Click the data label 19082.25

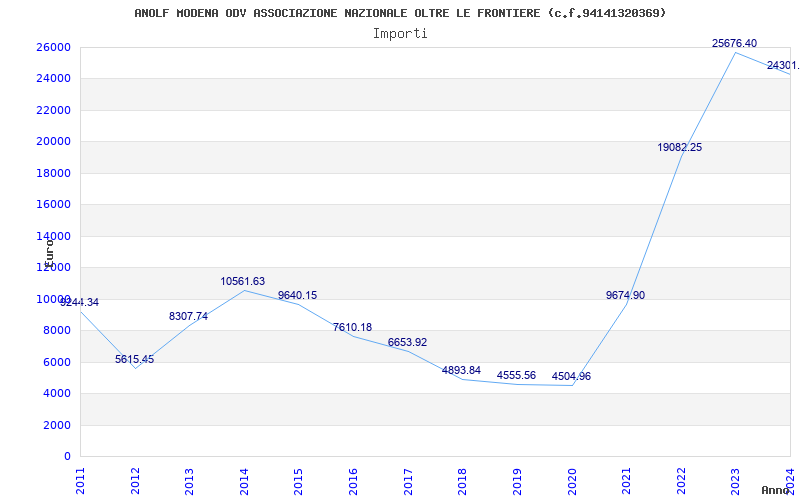click(680, 147)
